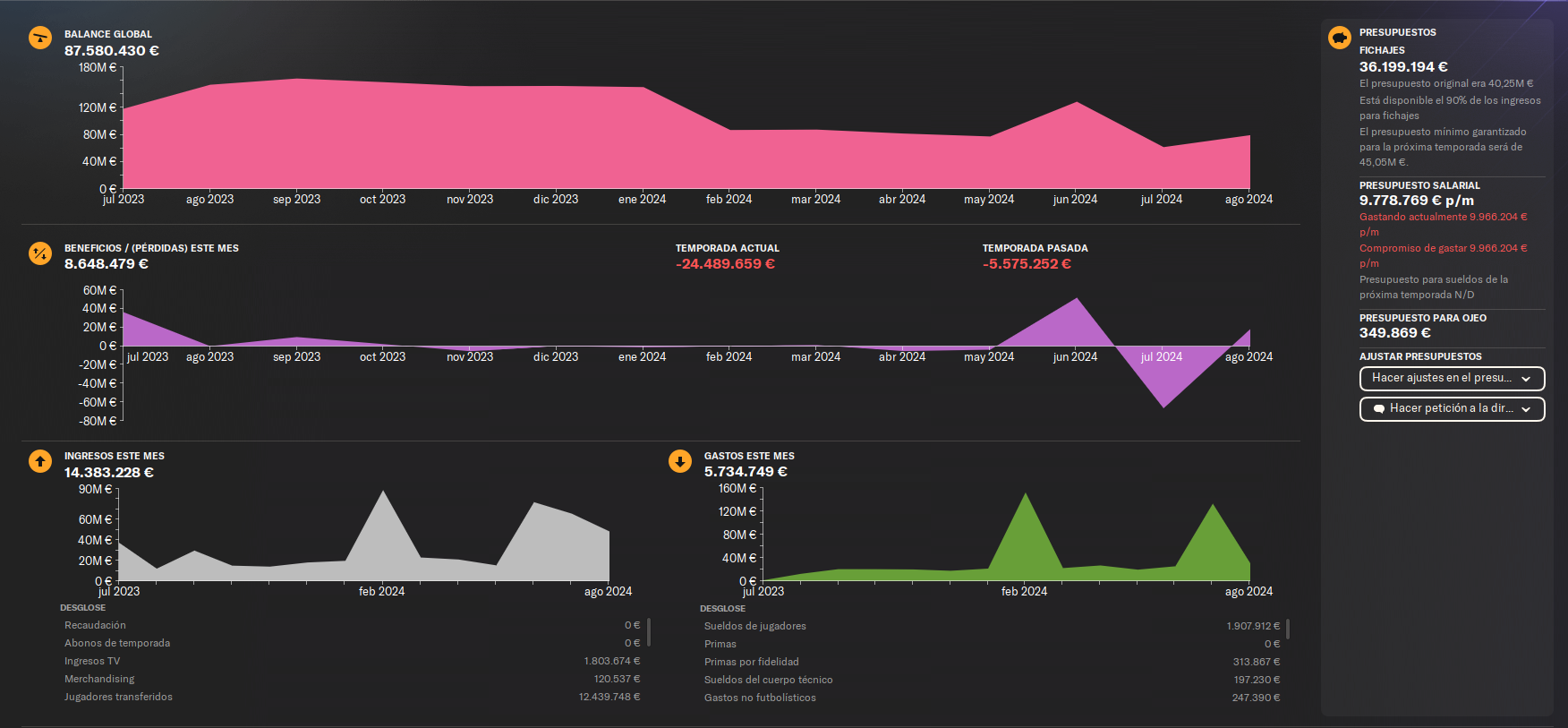Click 'BALANCE GLOBAL' heading
The width and height of the screenshot is (1568, 728).
click(x=108, y=34)
